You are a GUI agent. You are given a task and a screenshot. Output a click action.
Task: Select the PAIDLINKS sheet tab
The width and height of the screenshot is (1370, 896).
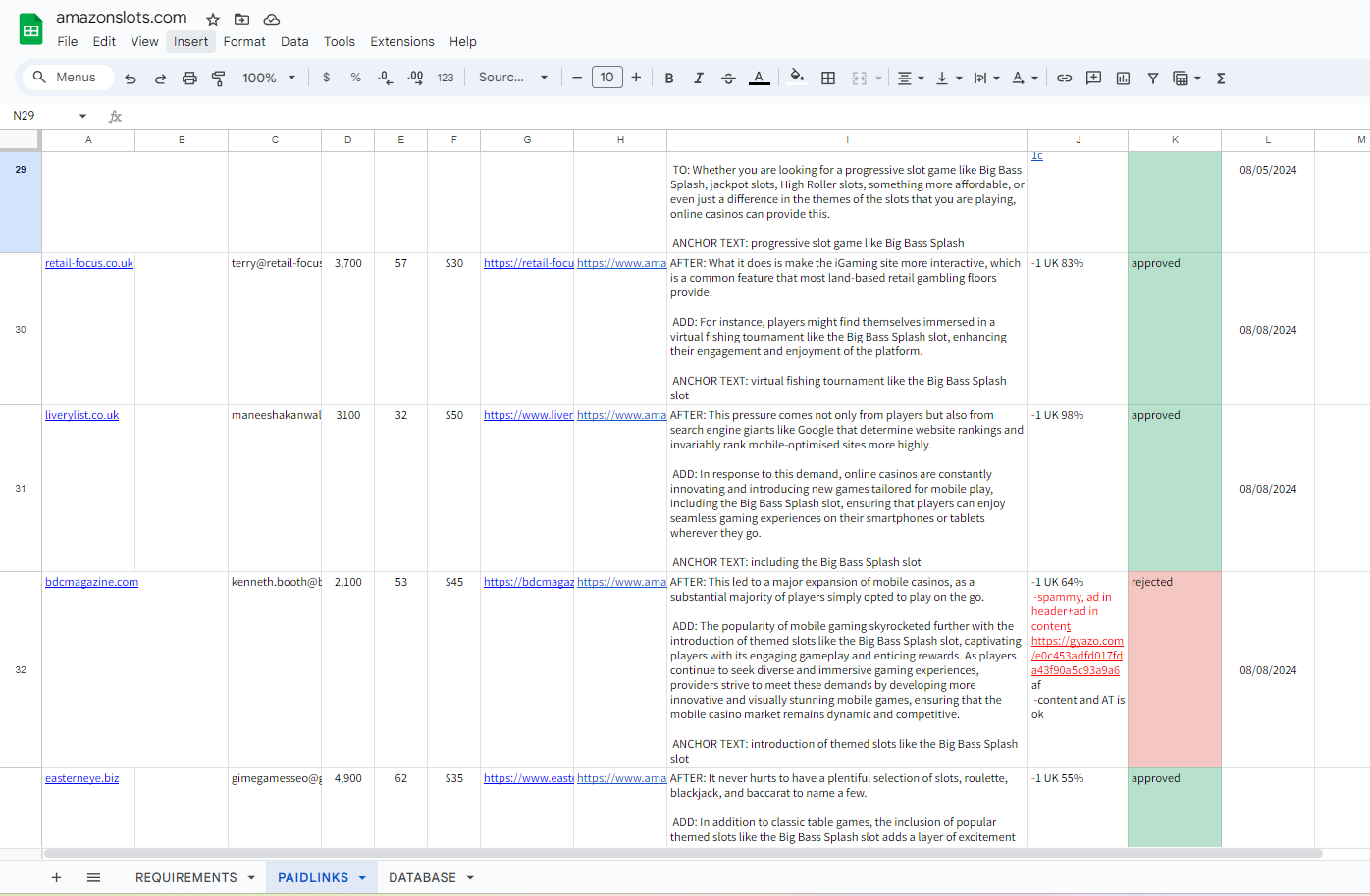(313, 877)
